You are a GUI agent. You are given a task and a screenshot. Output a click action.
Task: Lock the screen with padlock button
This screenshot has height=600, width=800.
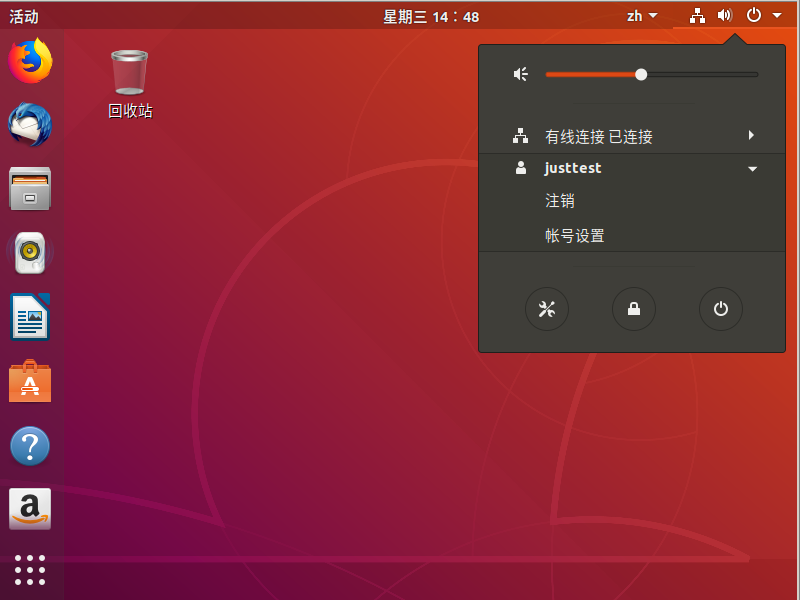point(634,309)
